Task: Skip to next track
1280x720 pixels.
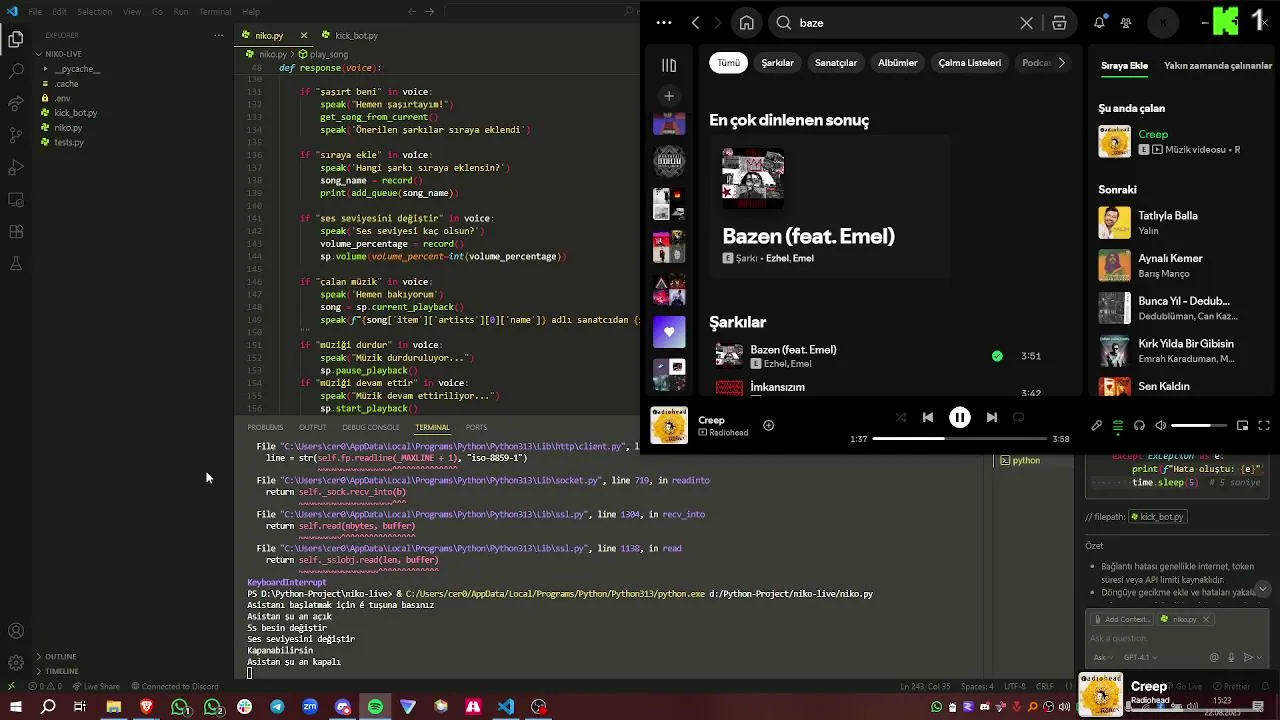Action: (991, 417)
